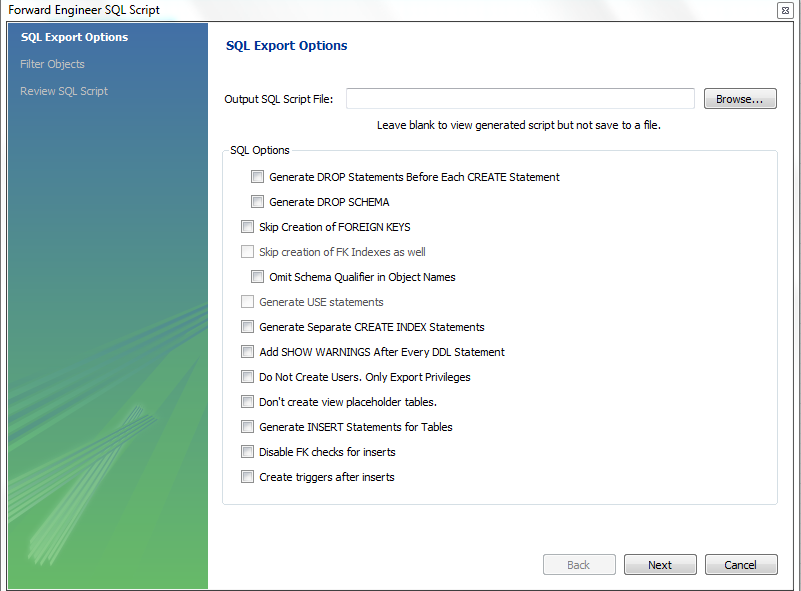Go to the Filter Objects step
801x591 pixels.
coord(52,64)
